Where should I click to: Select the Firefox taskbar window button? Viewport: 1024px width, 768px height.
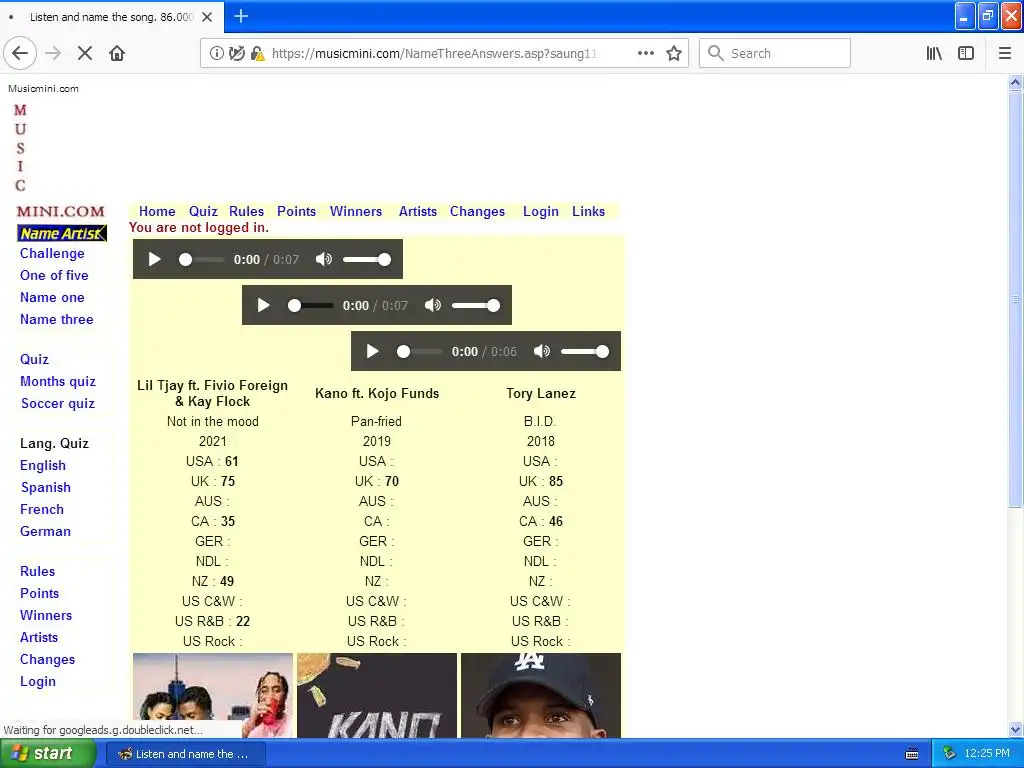tap(185, 754)
